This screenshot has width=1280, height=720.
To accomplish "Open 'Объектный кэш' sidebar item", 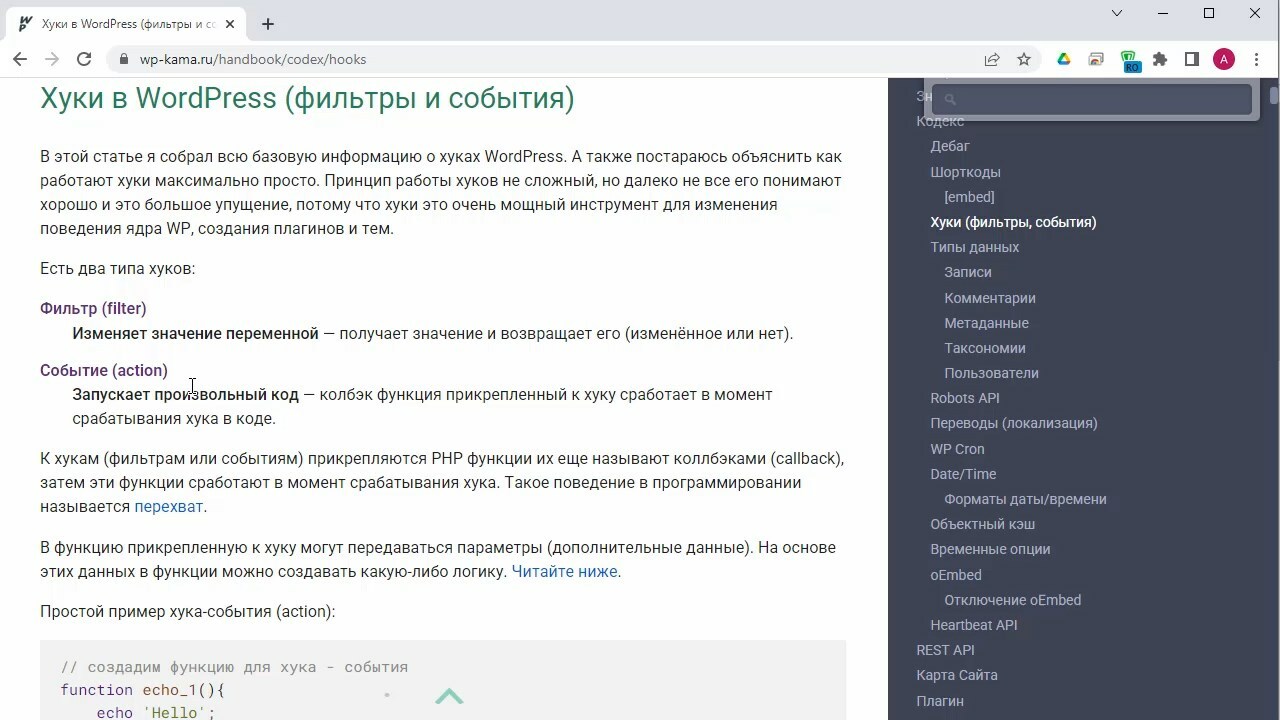I will pos(982,524).
